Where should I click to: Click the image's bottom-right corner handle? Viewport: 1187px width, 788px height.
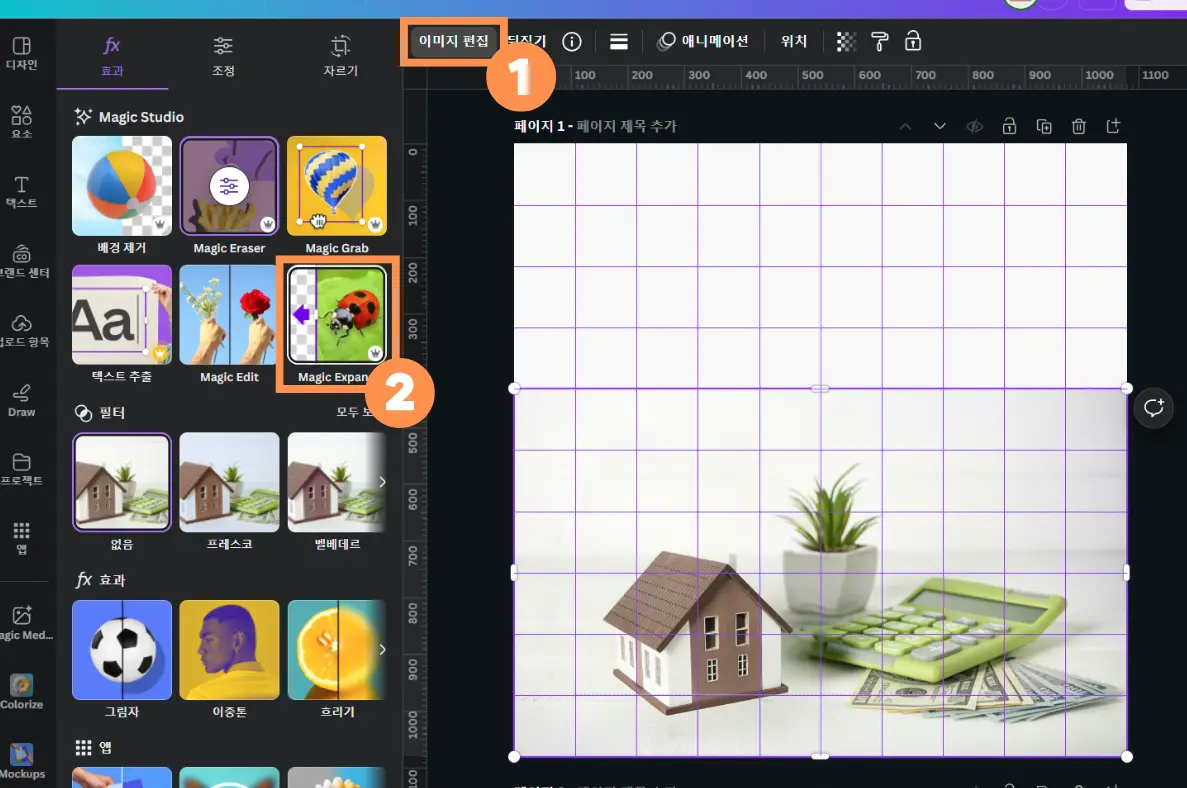click(x=1126, y=756)
